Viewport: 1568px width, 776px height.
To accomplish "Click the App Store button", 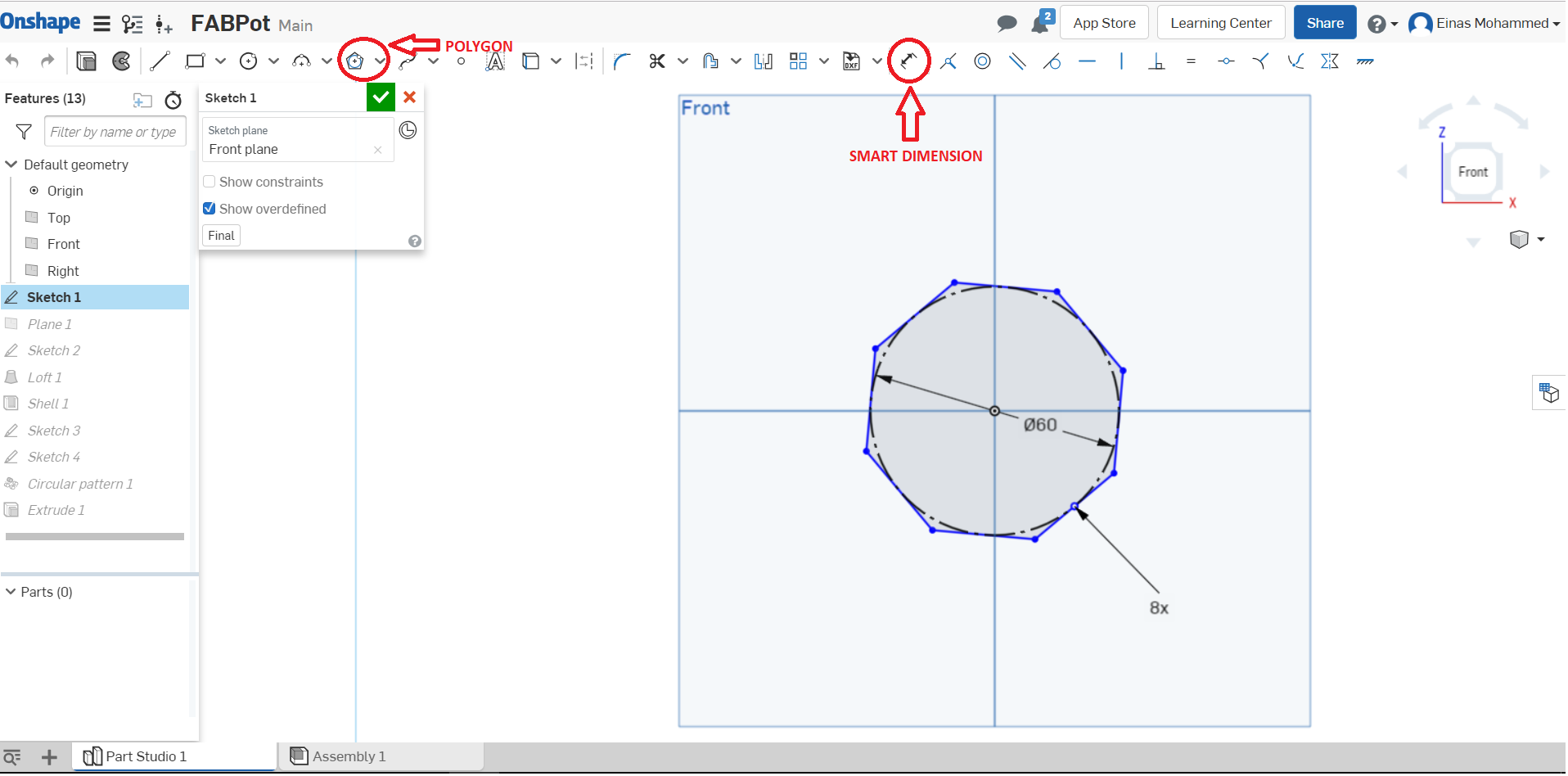I will pos(1104,23).
